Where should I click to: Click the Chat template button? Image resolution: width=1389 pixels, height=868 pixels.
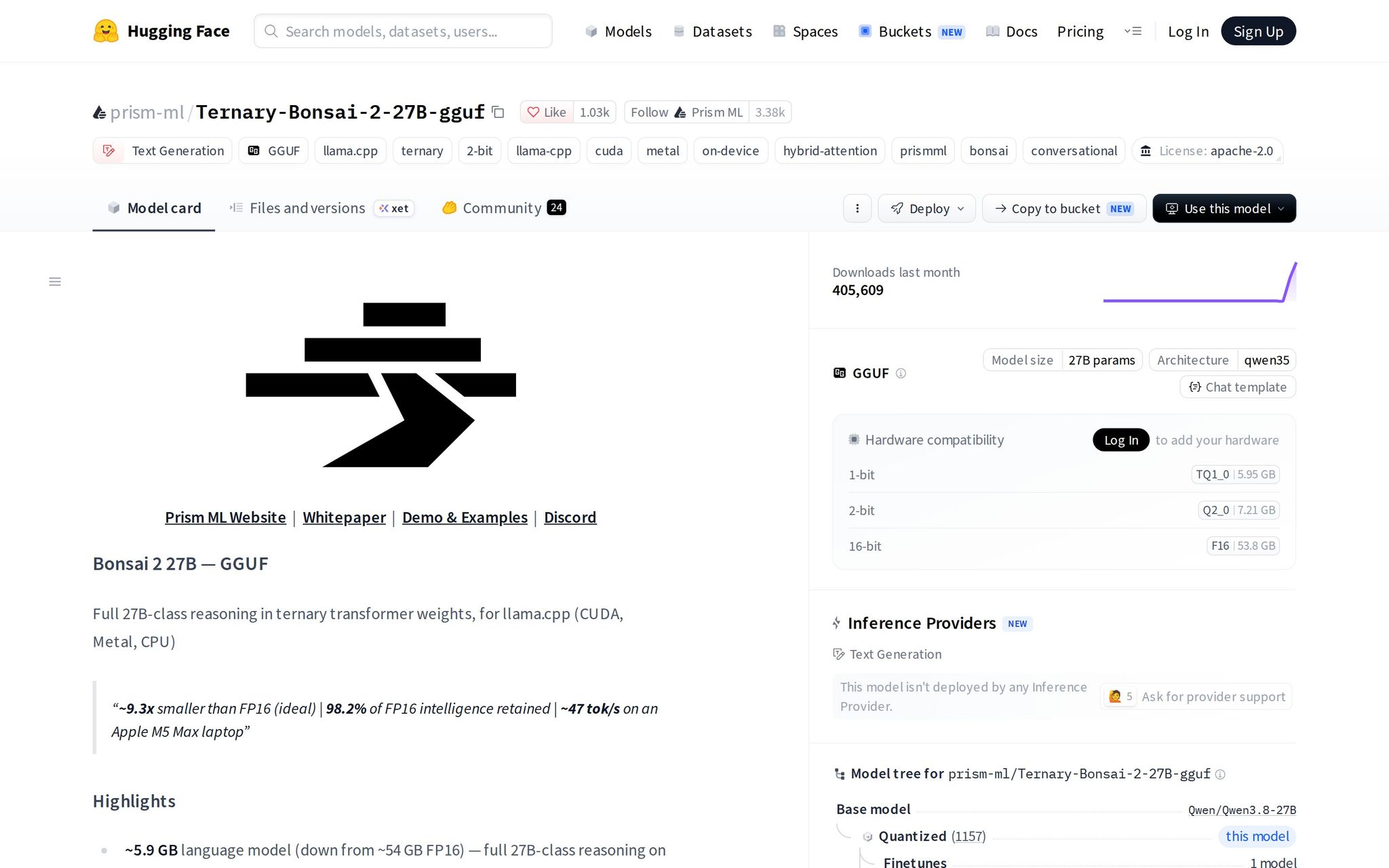(1238, 387)
